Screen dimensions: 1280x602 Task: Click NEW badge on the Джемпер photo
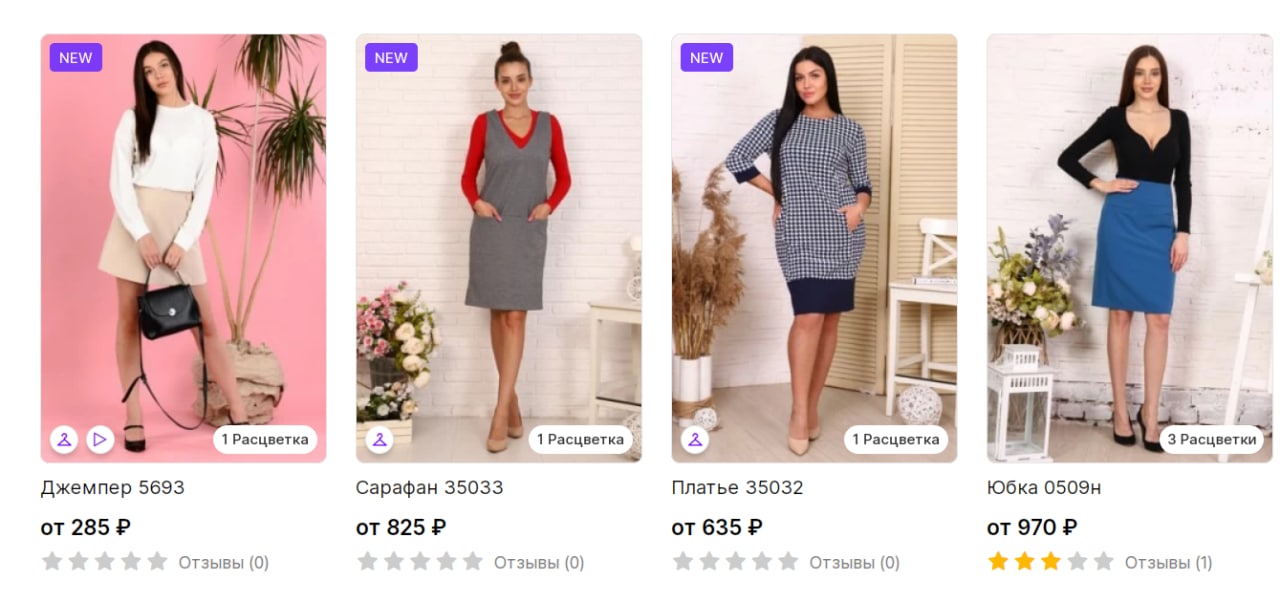[x=76, y=58]
